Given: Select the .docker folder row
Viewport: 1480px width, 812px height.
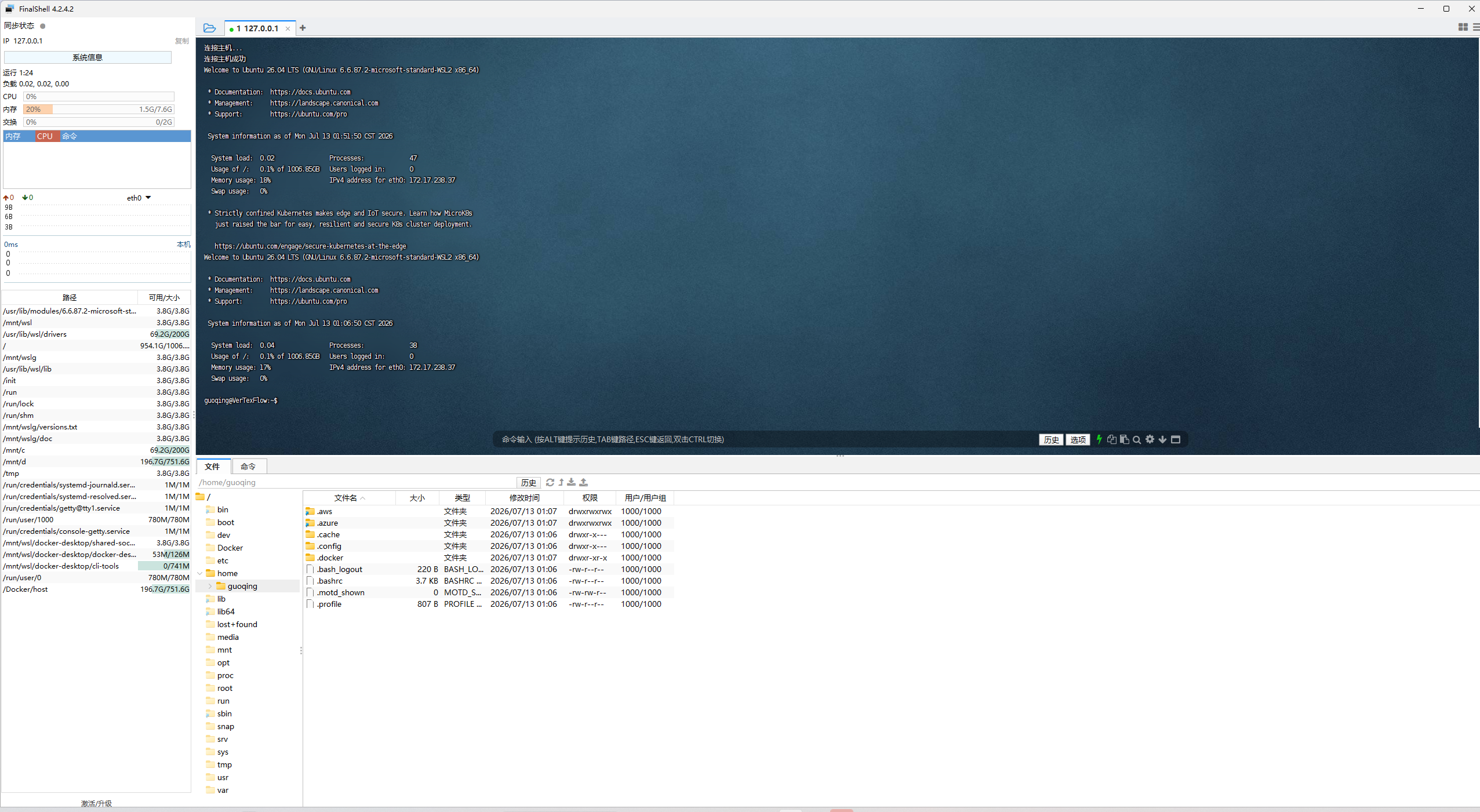Looking at the screenshot, I should click(x=489, y=558).
